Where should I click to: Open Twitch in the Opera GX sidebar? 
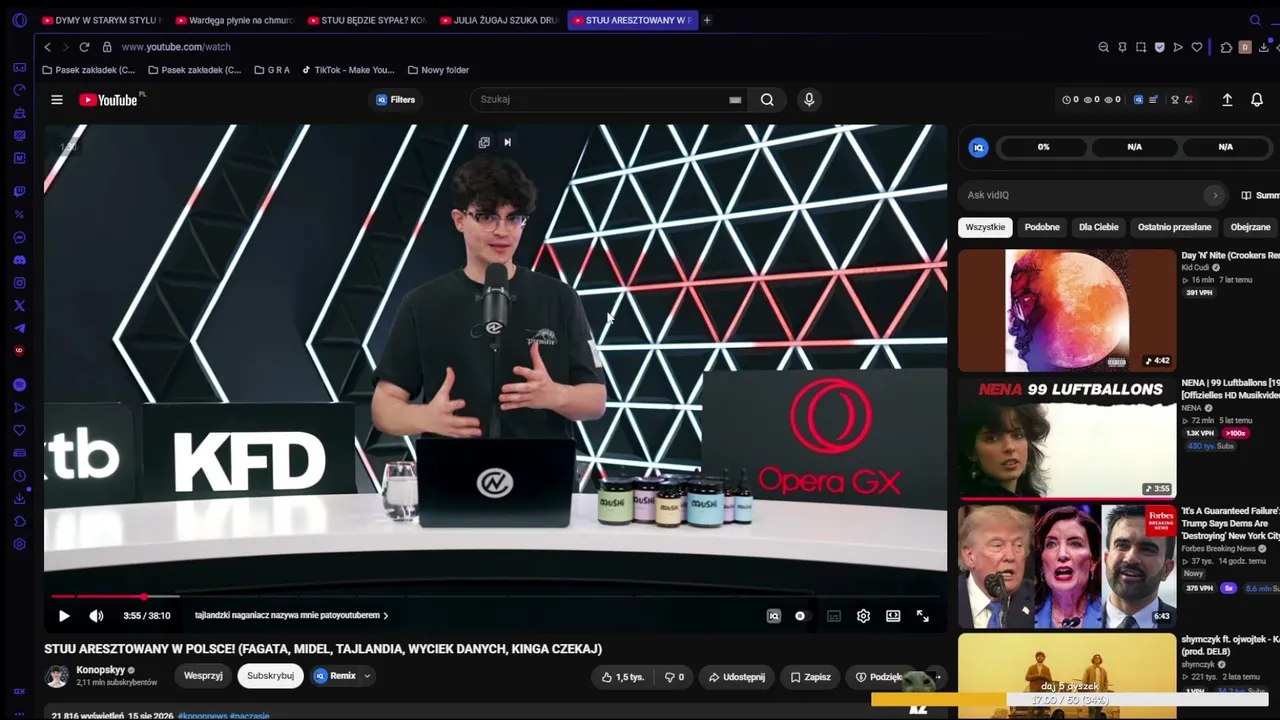[19, 191]
